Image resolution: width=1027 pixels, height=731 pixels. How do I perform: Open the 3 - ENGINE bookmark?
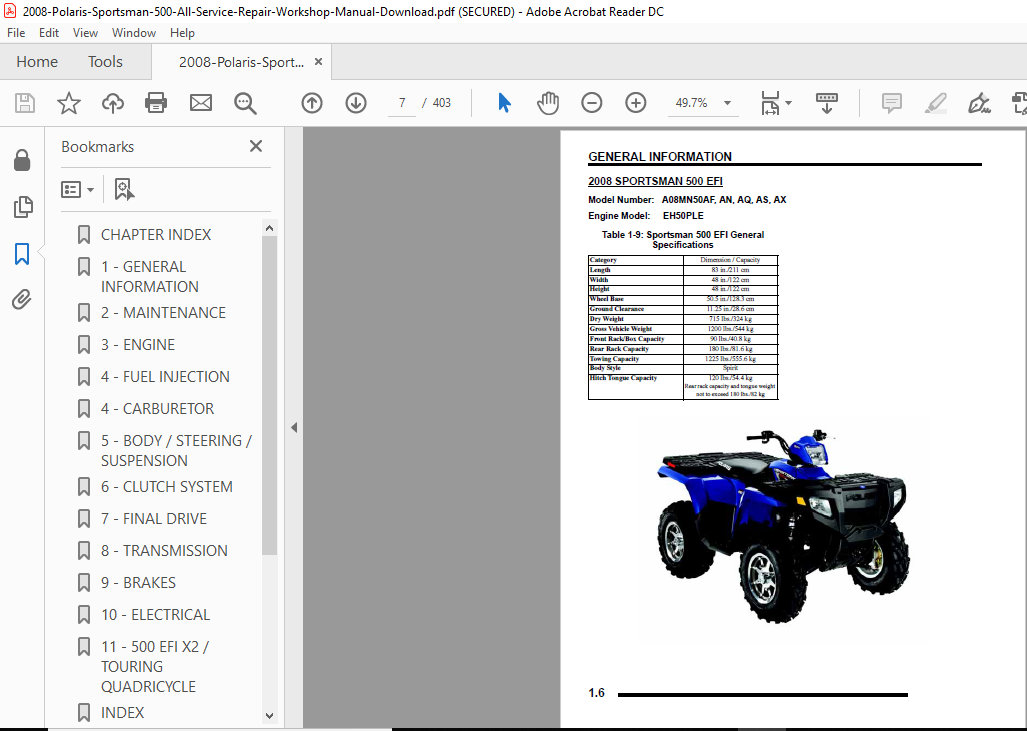(x=138, y=345)
